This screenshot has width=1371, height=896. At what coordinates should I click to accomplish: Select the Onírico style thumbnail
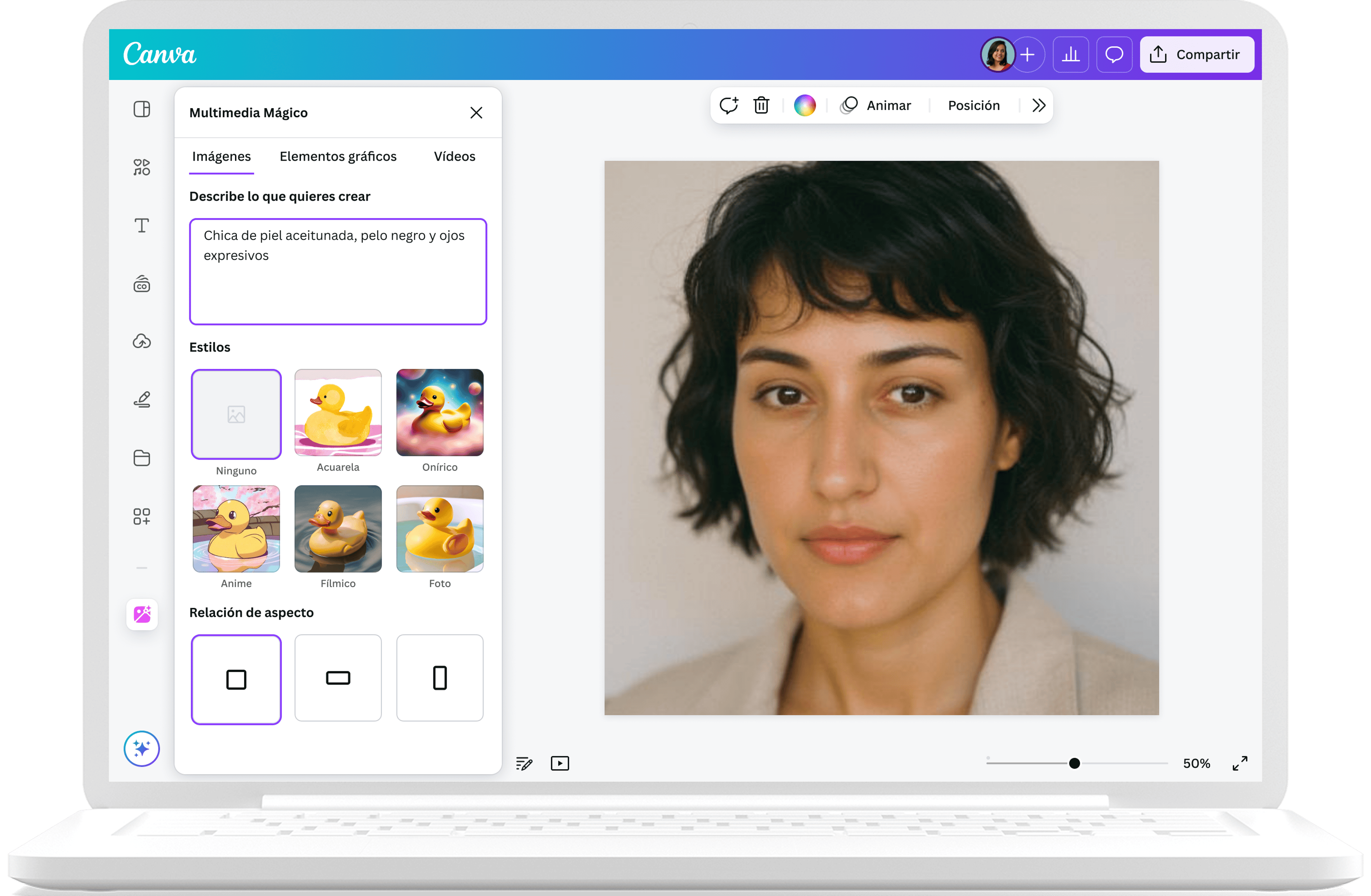point(440,412)
